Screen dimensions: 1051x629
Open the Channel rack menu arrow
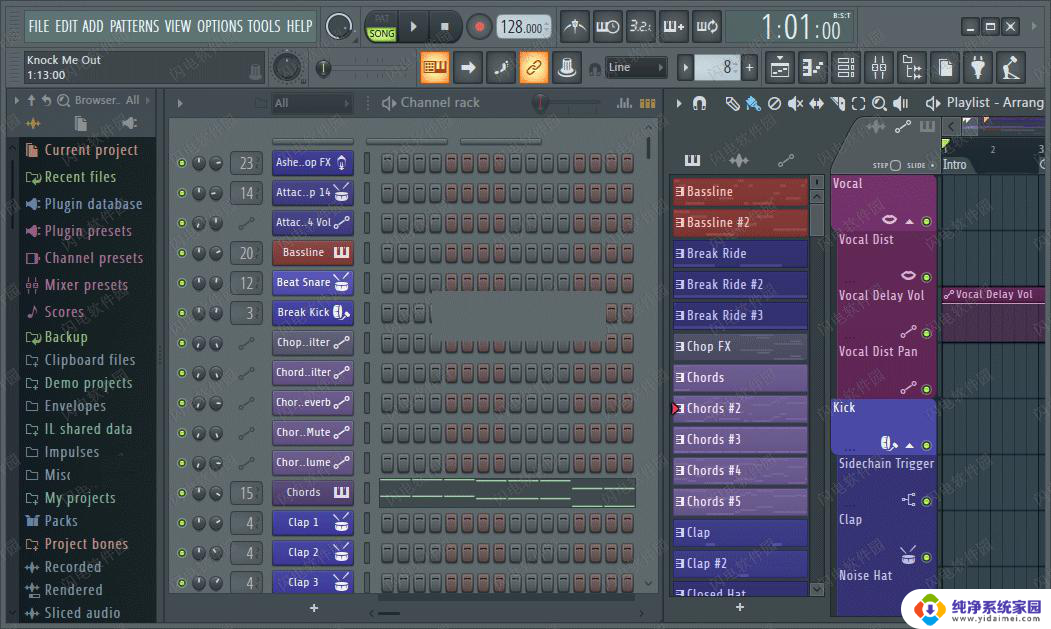point(180,103)
